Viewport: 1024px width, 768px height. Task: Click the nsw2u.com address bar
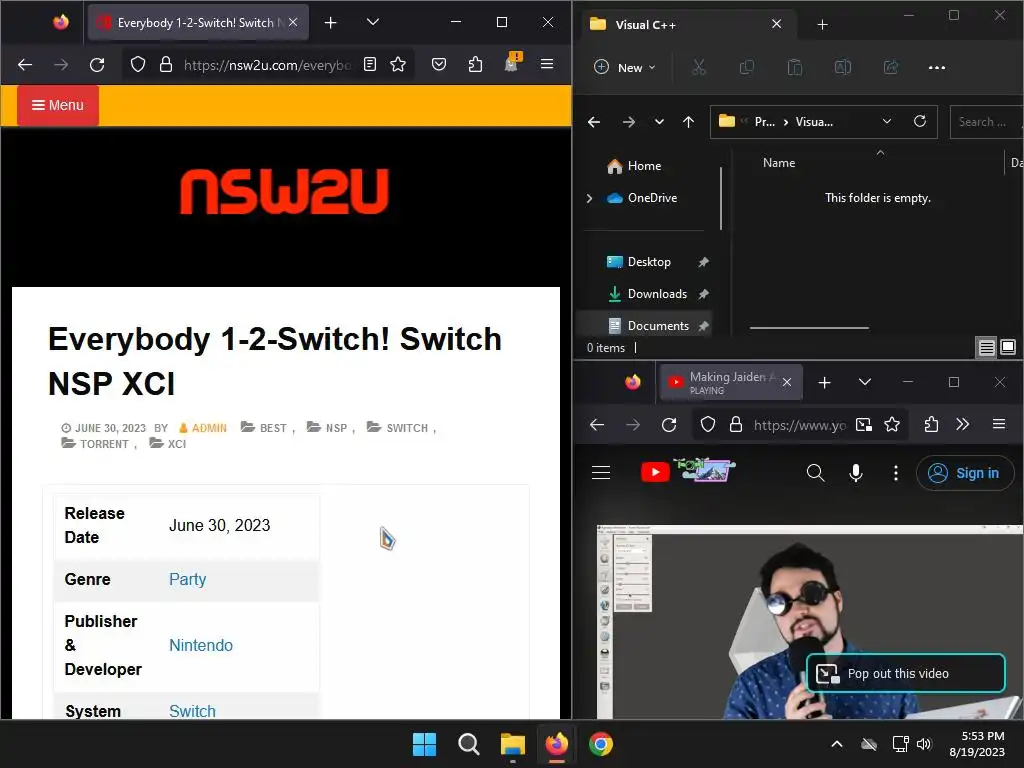click(x=267, y=65)
